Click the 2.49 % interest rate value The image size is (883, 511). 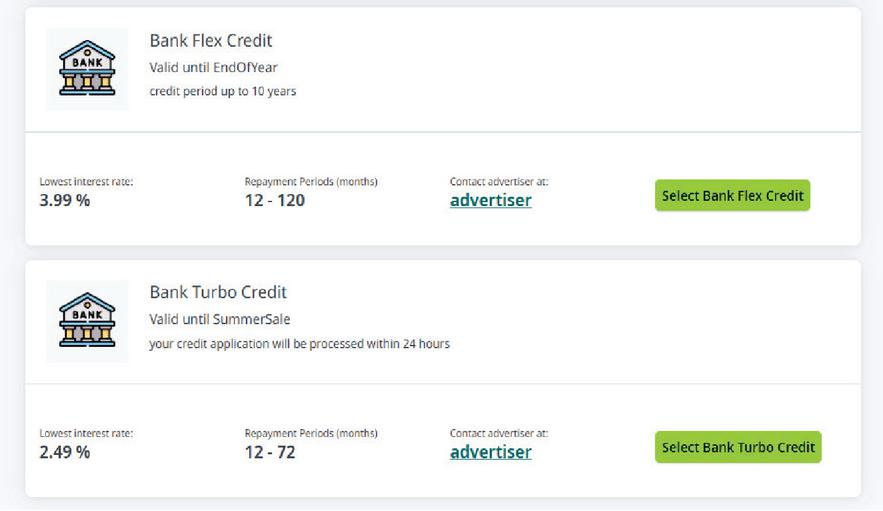click(65, 452)
